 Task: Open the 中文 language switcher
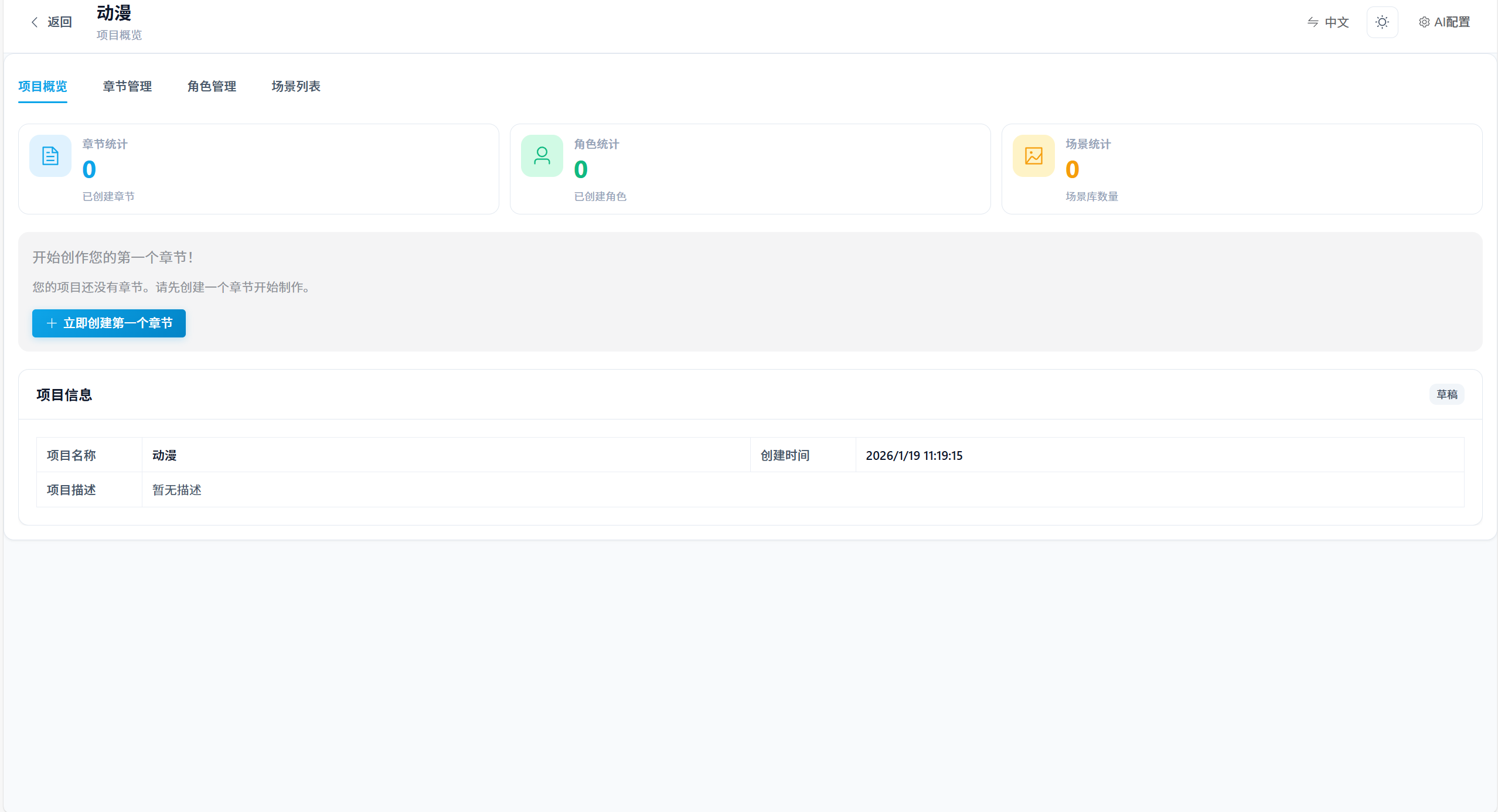click(1336, 22)
